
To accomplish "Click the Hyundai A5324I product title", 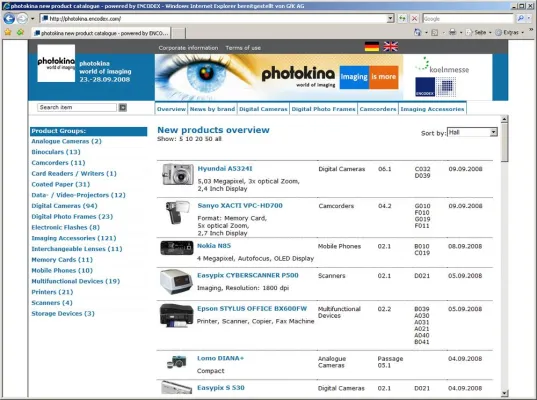I will coord(225,168).
